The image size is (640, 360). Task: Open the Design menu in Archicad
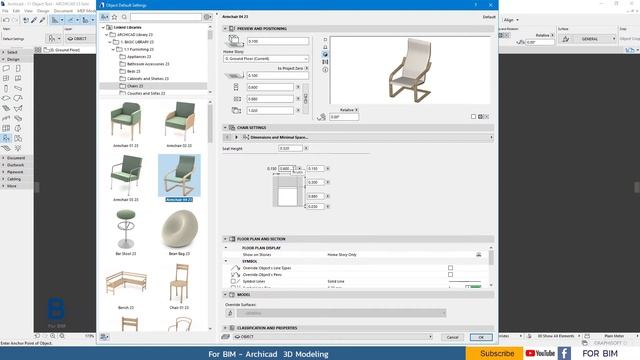43,11
